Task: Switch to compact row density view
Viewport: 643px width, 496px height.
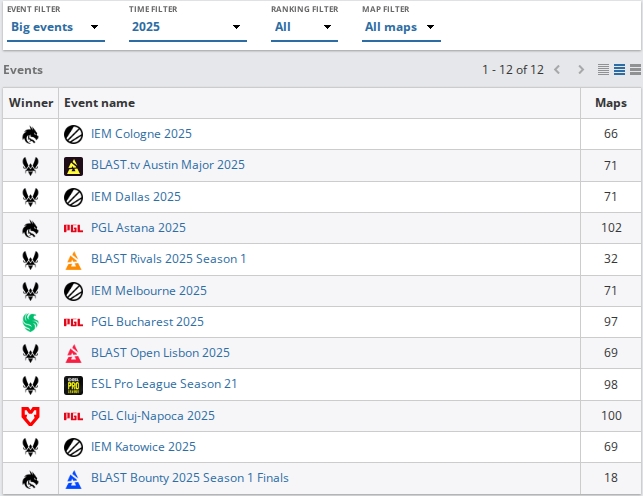Action: [x=603, y=70]
